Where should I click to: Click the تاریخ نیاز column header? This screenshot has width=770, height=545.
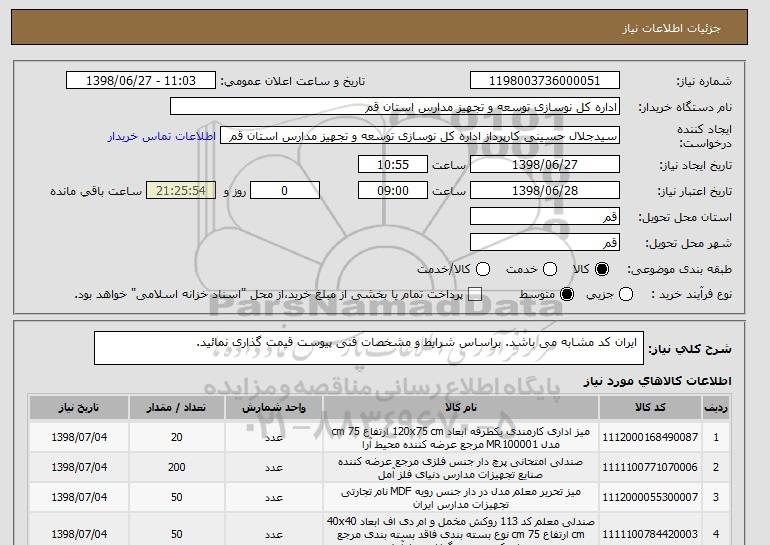(79, 408)
